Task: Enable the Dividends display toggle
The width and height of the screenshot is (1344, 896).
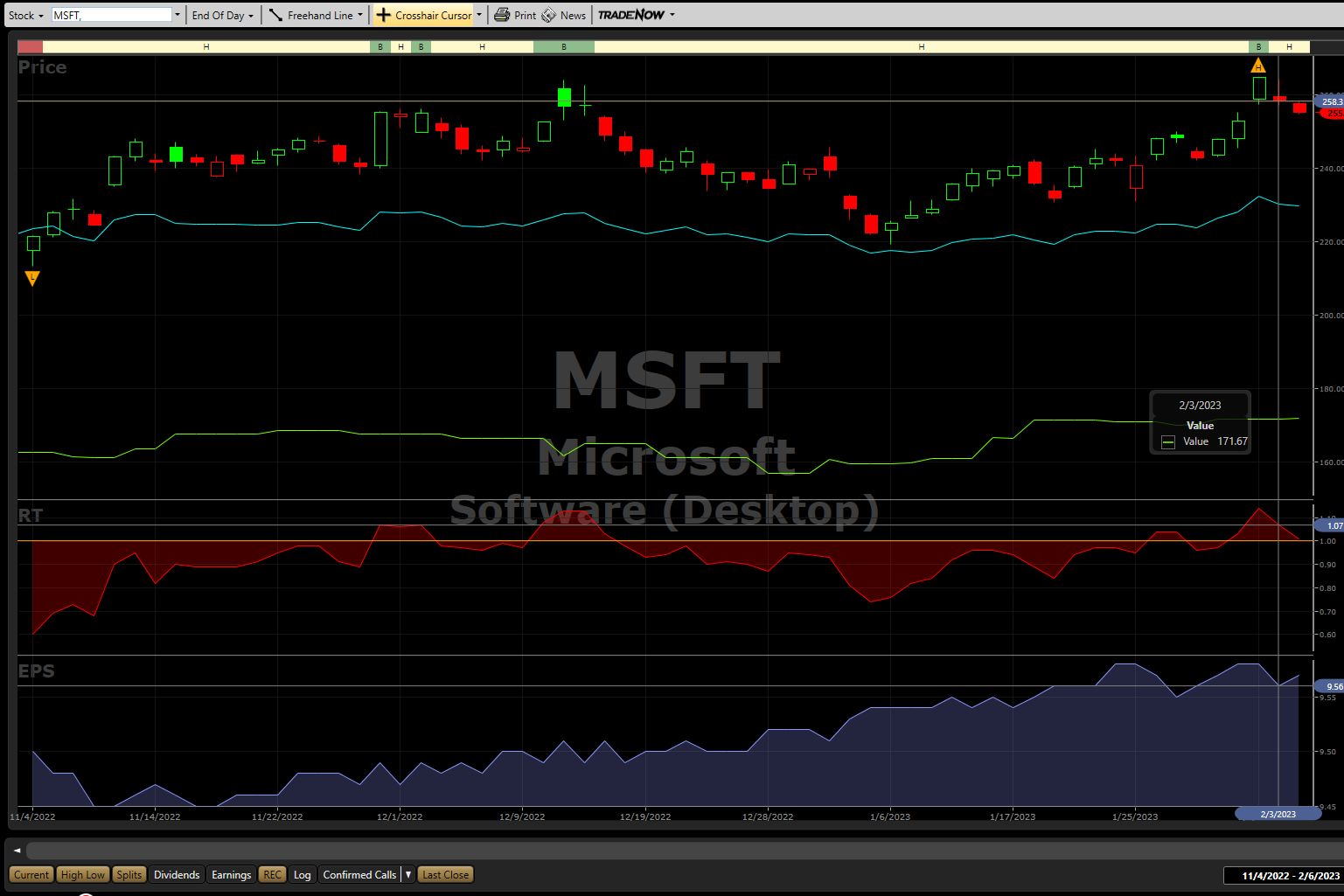Action: 177,874
